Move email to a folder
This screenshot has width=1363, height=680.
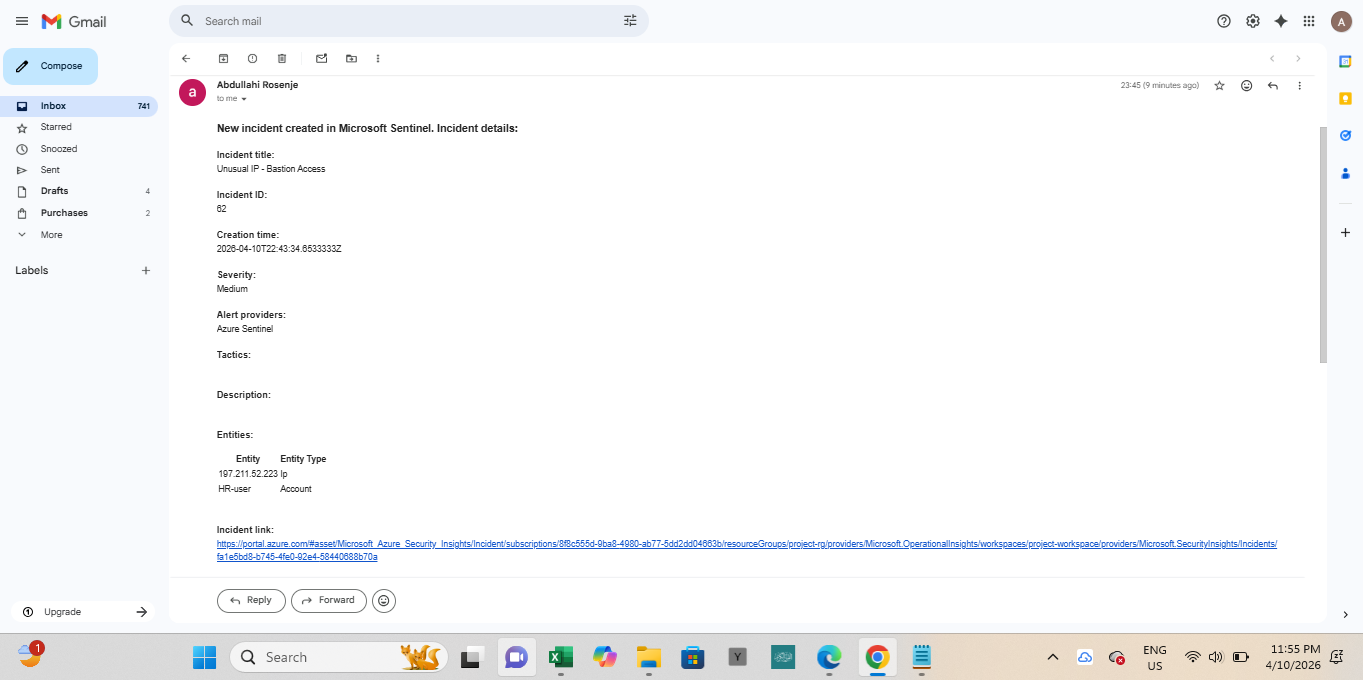tap(351, 59)
